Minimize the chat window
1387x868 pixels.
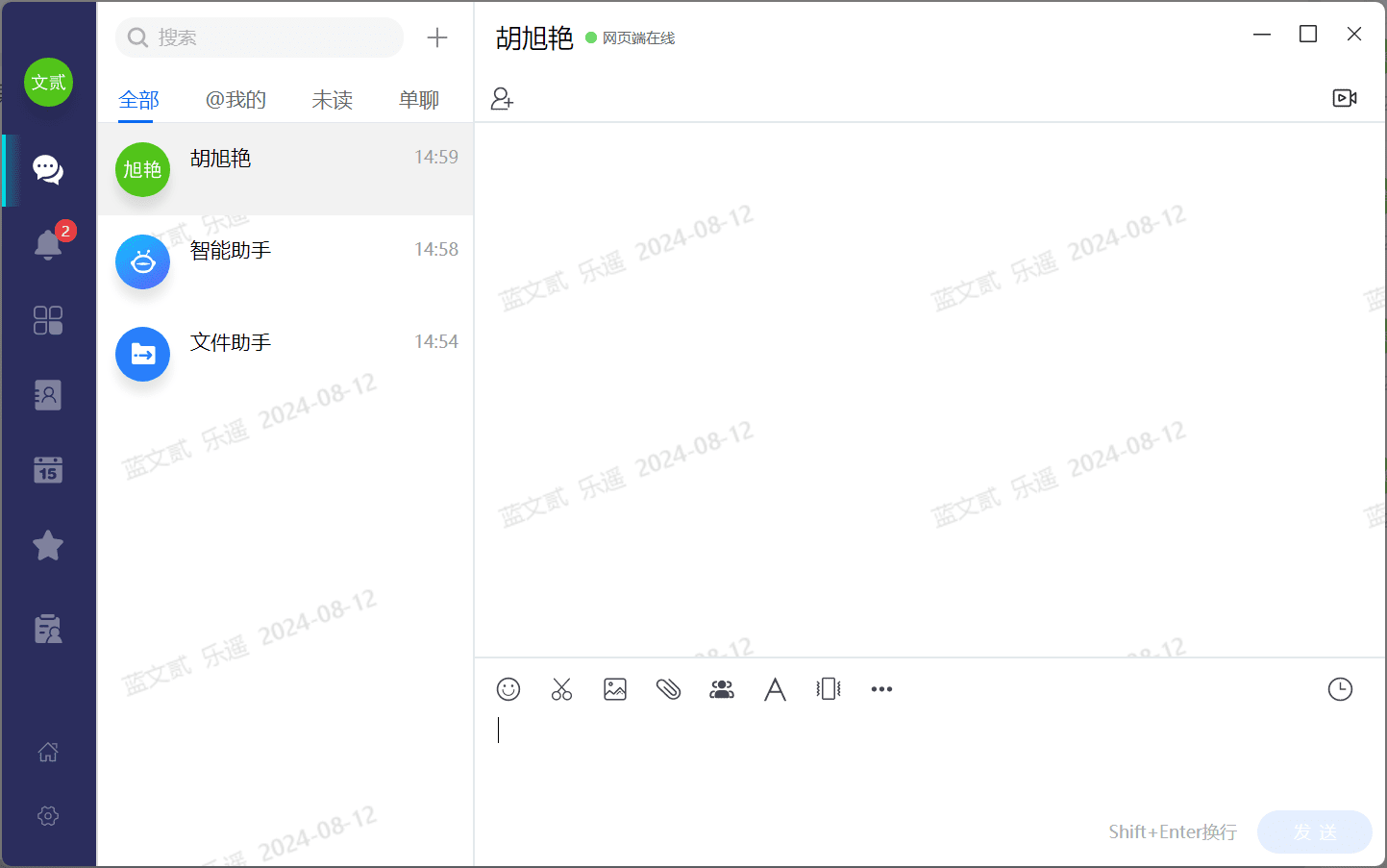point(1262,35)
